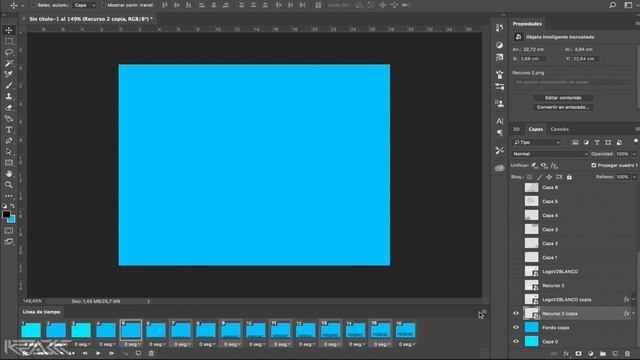
Task: Expand fx effects on Recurso 2 copia
Action: point(634,313)
